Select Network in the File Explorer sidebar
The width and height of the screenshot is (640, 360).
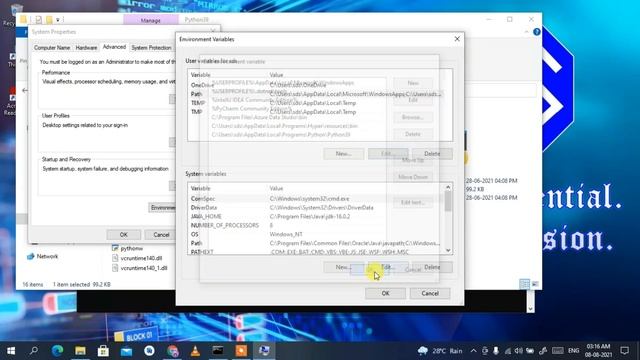(x=42, y=256)
